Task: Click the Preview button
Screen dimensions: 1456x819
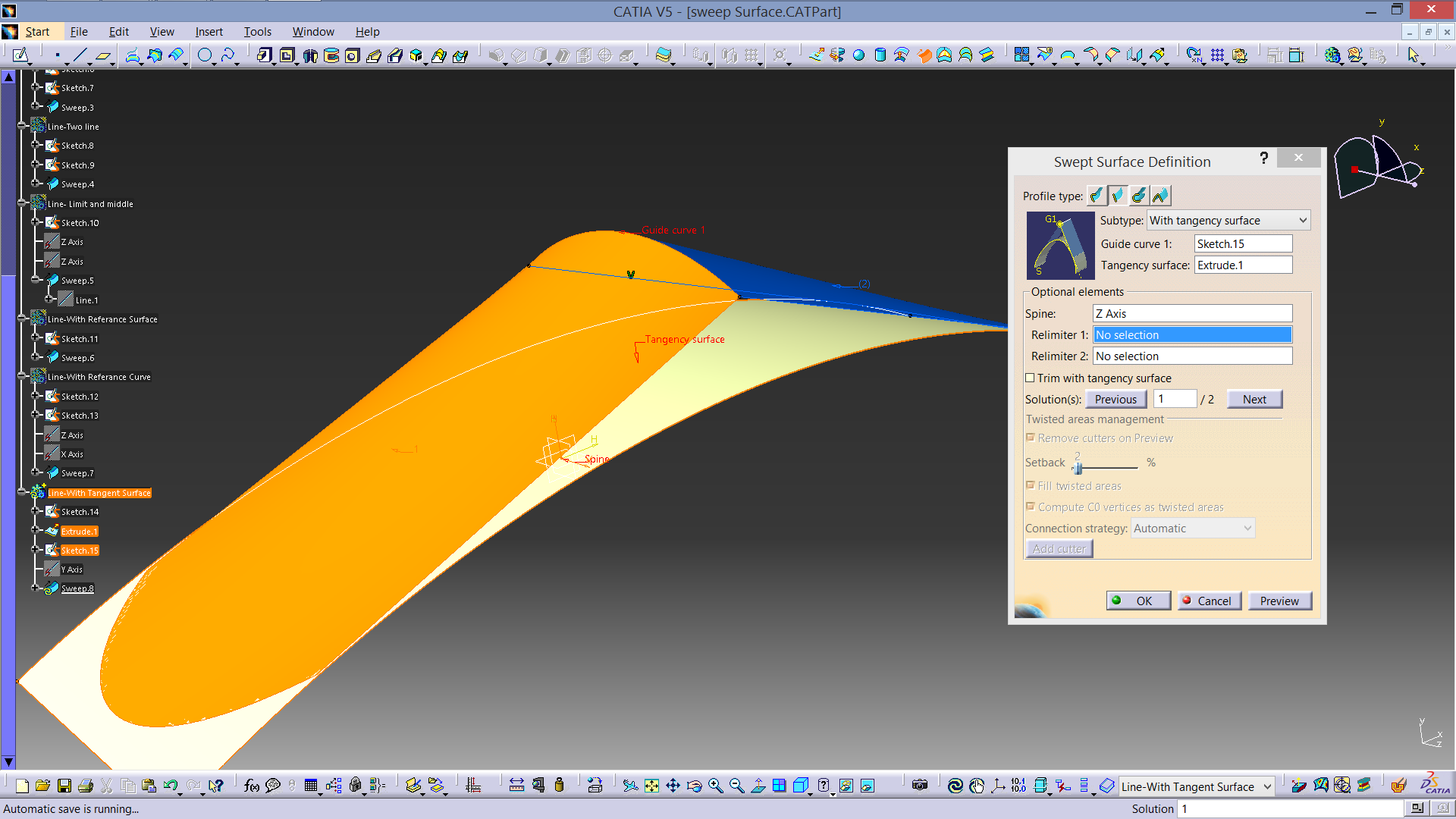Action: click(1279, 601)
